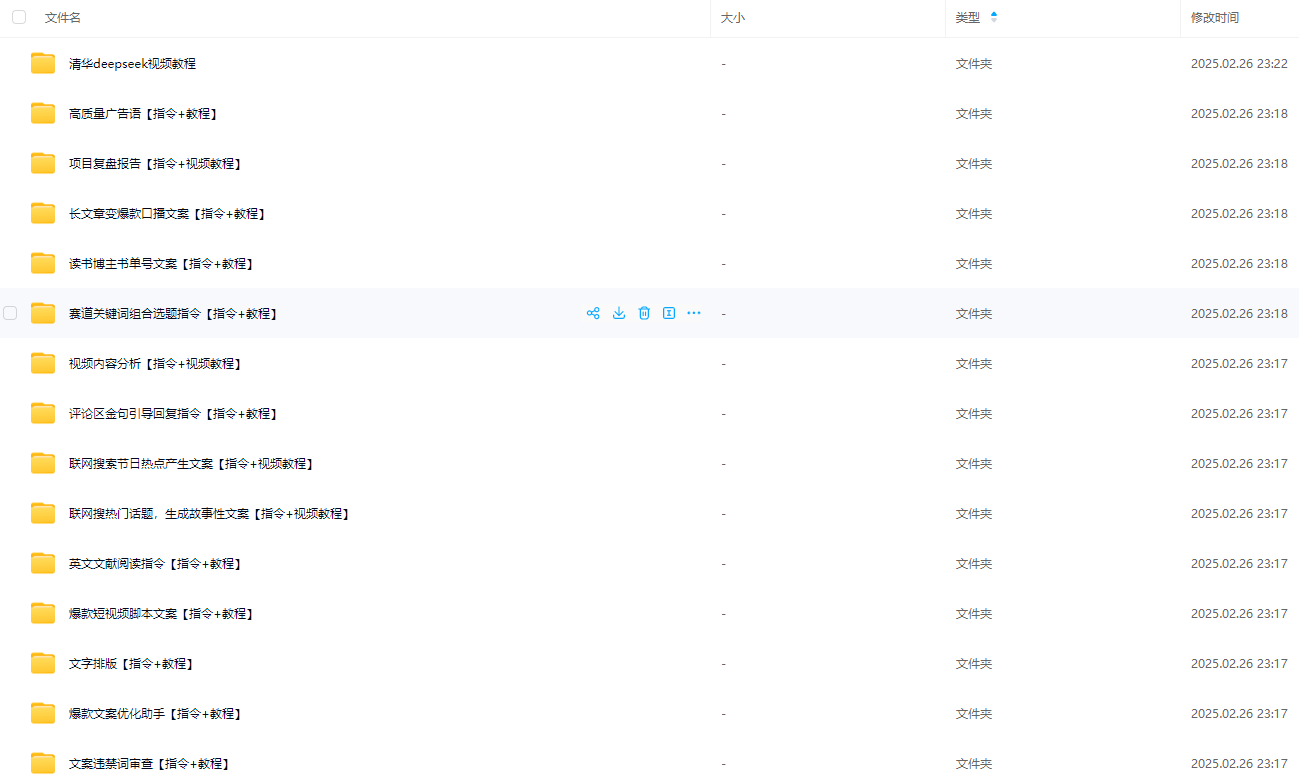The image size is (1299, 782).
Task: Sort list by 文件名 column header
Action: (63, 18)
